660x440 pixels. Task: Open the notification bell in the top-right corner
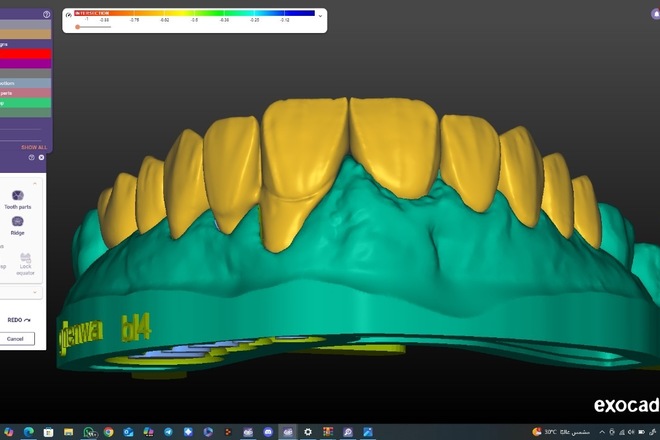tap(655, 14)
